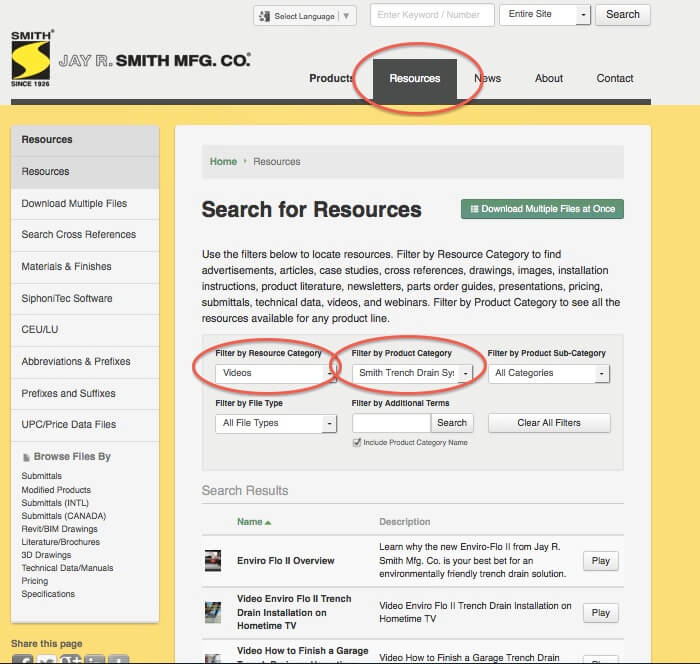Expand the Filter by File Type dropdown
This screenshot has height=664, width=700.
(275, 423)
